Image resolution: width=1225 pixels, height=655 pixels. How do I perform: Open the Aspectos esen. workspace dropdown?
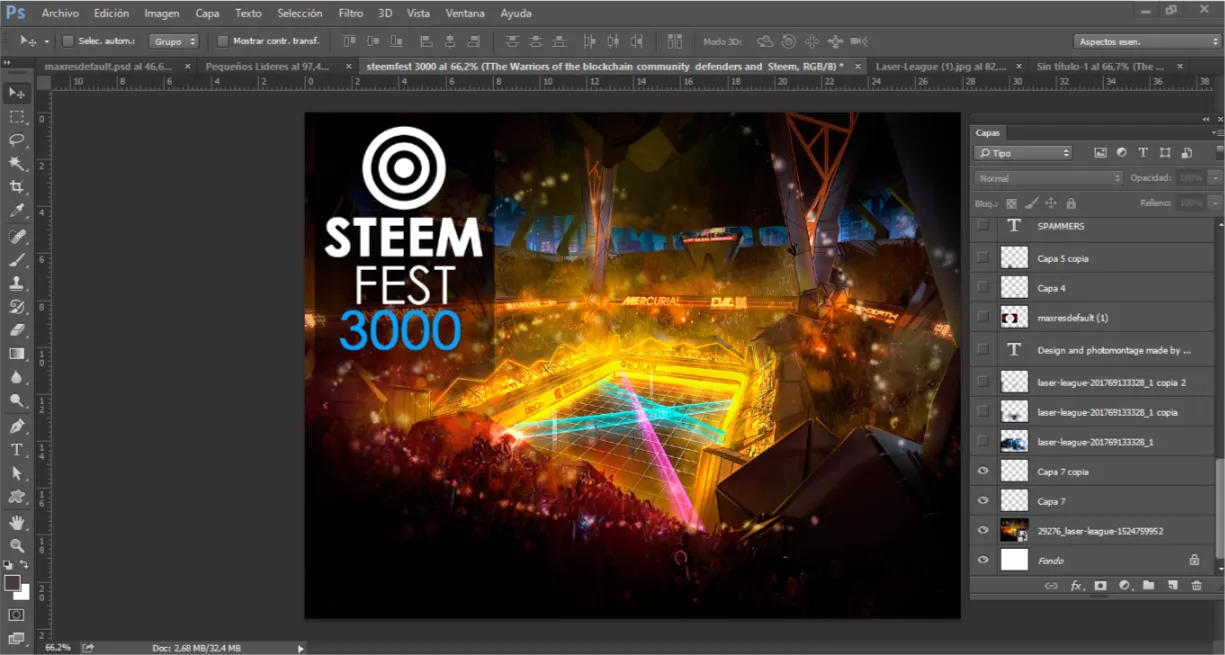pos(1147,41)
